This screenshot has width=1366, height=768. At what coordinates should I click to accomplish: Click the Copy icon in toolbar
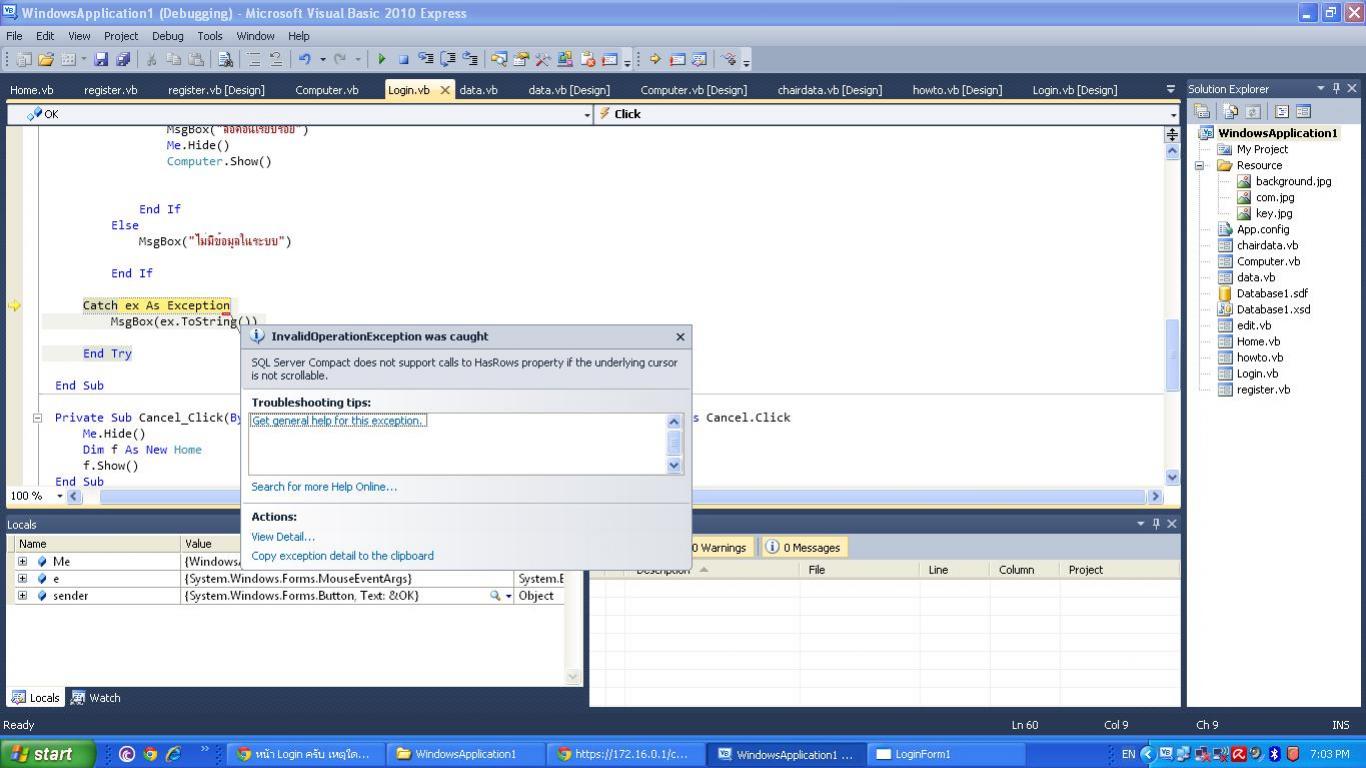[174, 59]
